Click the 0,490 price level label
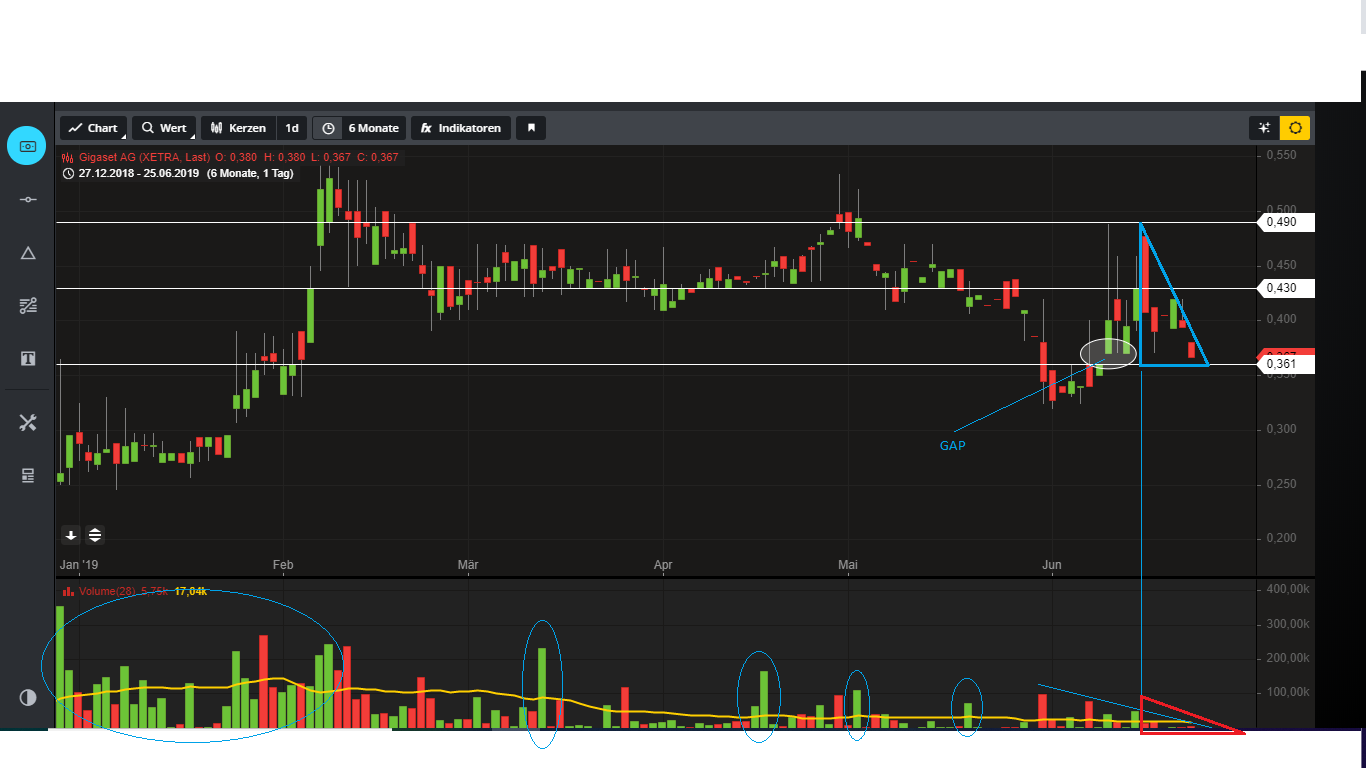The image size is (1366, 768). [1285, 222]
